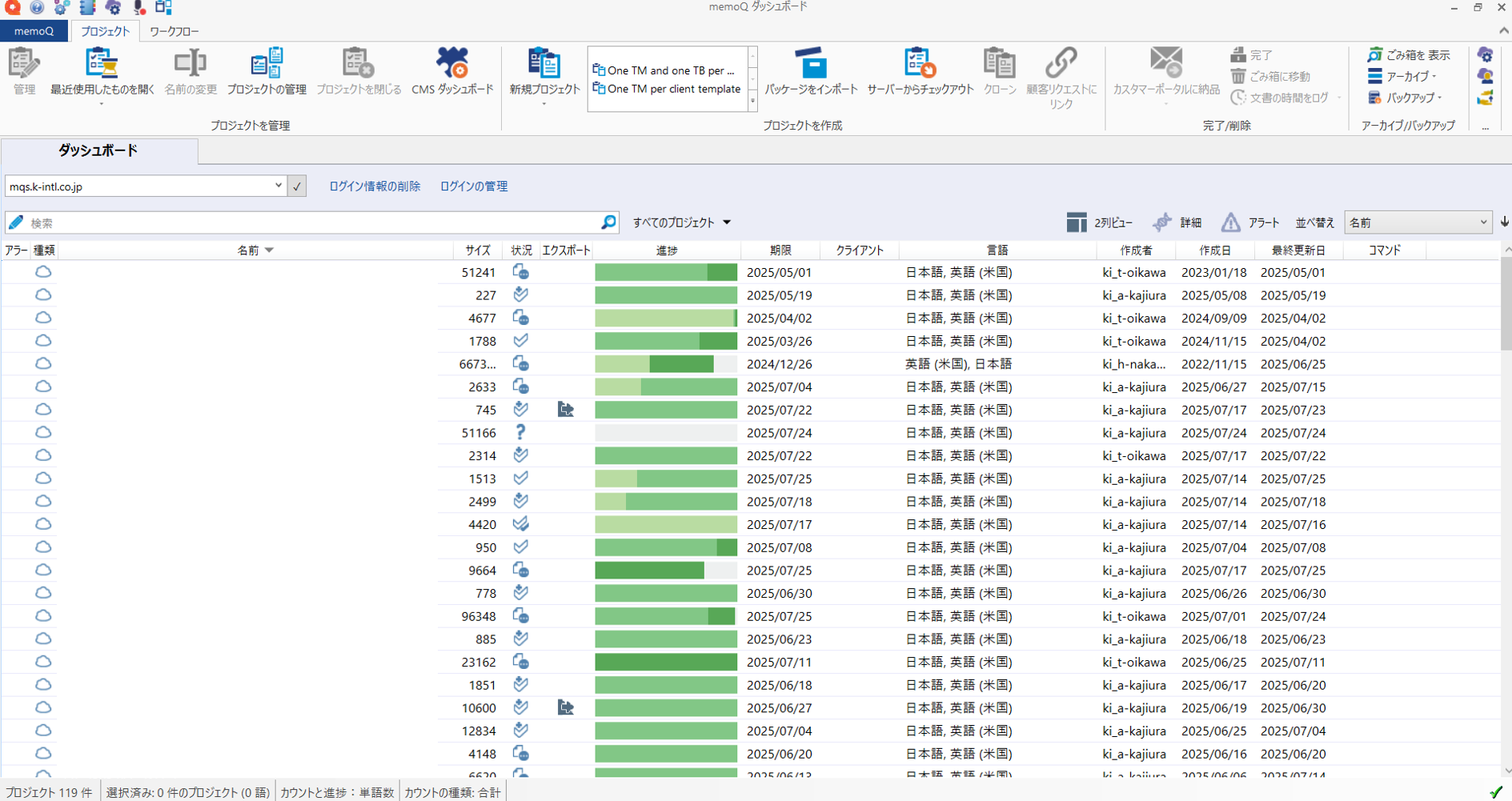Image resolution: width=1512 pixels, height=801 pixels.
Task: Sort by the 期限 column header
Action: pyautogui.click(x=781, y=250)
